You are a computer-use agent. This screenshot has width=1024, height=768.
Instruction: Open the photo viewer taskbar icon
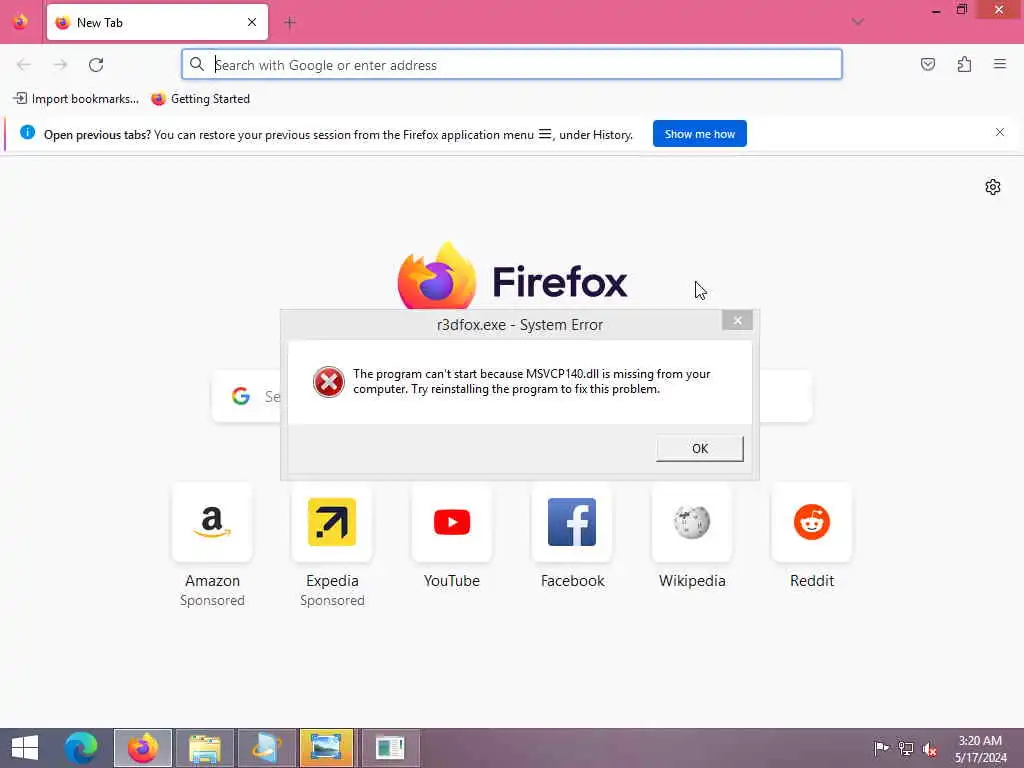pyautogui.click(x=326, y=748)
